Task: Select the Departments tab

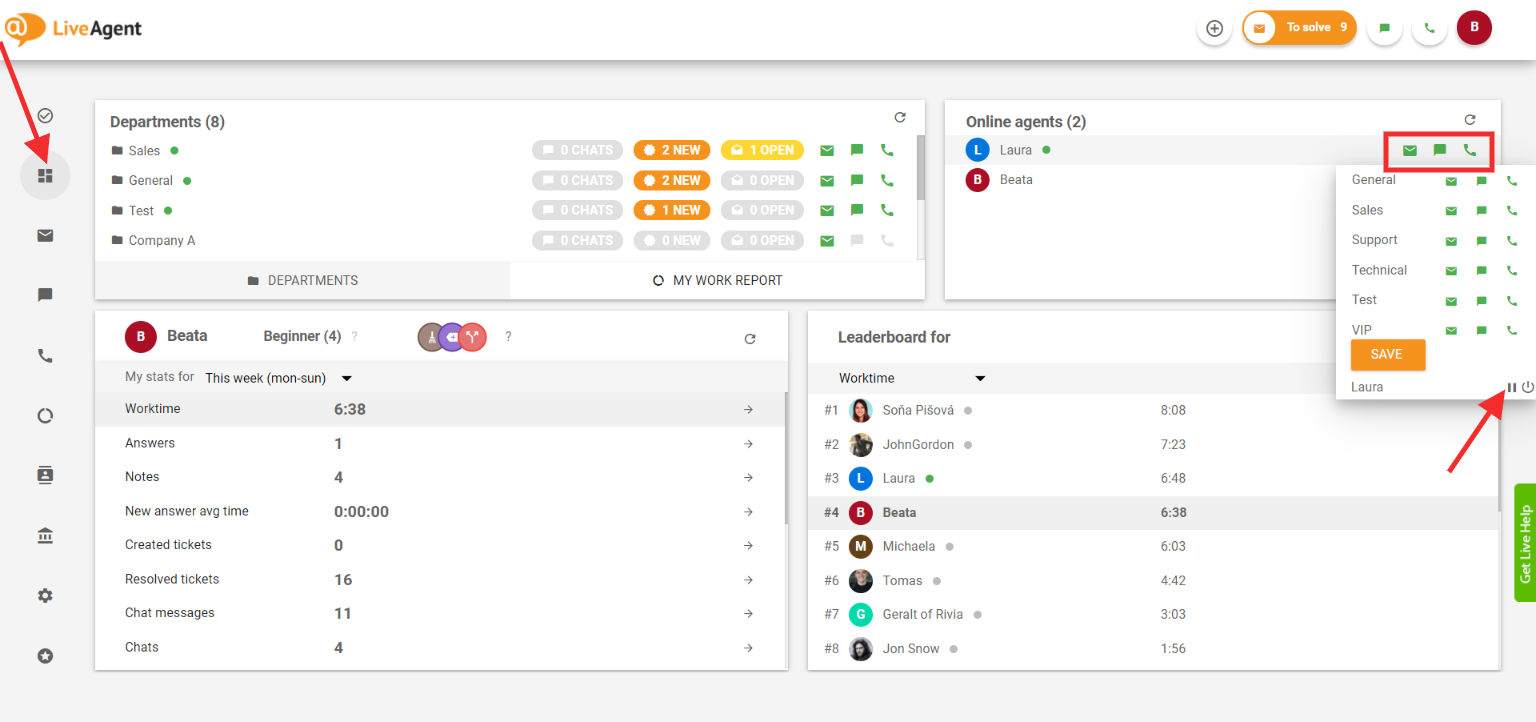Action: click(x=302, y=281)
